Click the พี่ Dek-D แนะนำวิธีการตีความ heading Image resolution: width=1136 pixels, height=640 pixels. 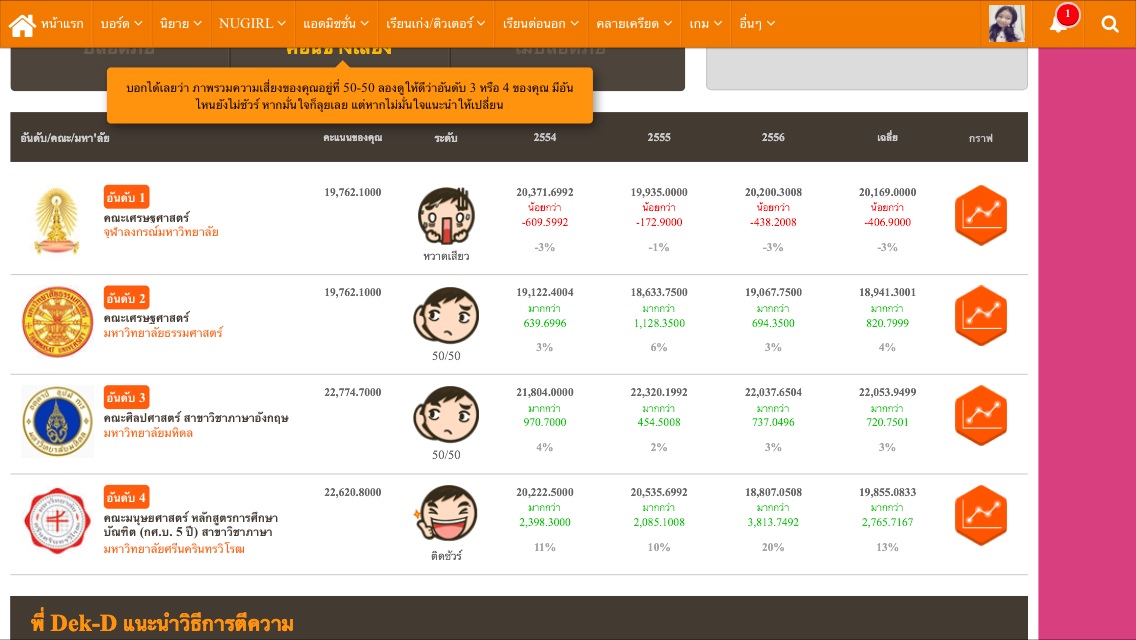point(162,623)
